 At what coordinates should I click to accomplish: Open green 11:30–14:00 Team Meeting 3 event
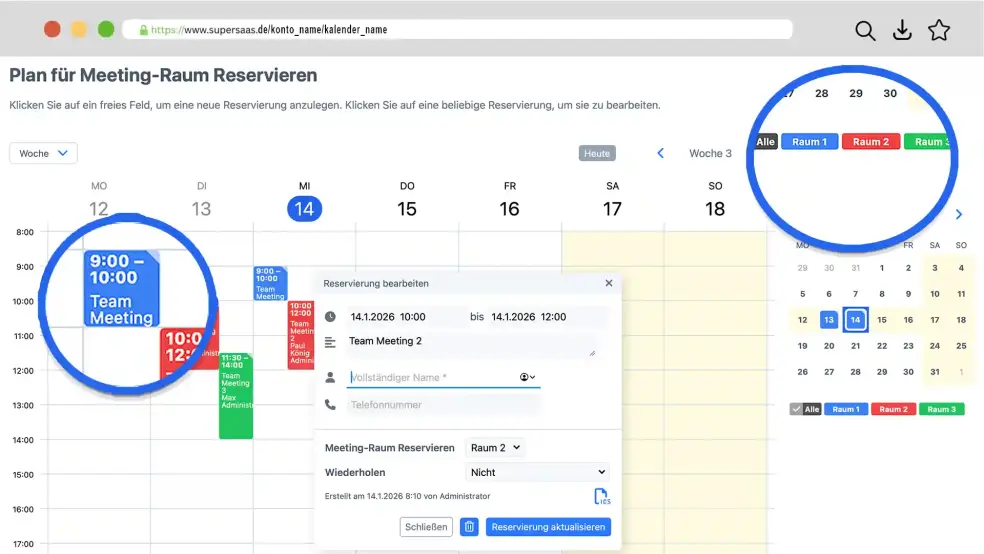click(236, 396)
